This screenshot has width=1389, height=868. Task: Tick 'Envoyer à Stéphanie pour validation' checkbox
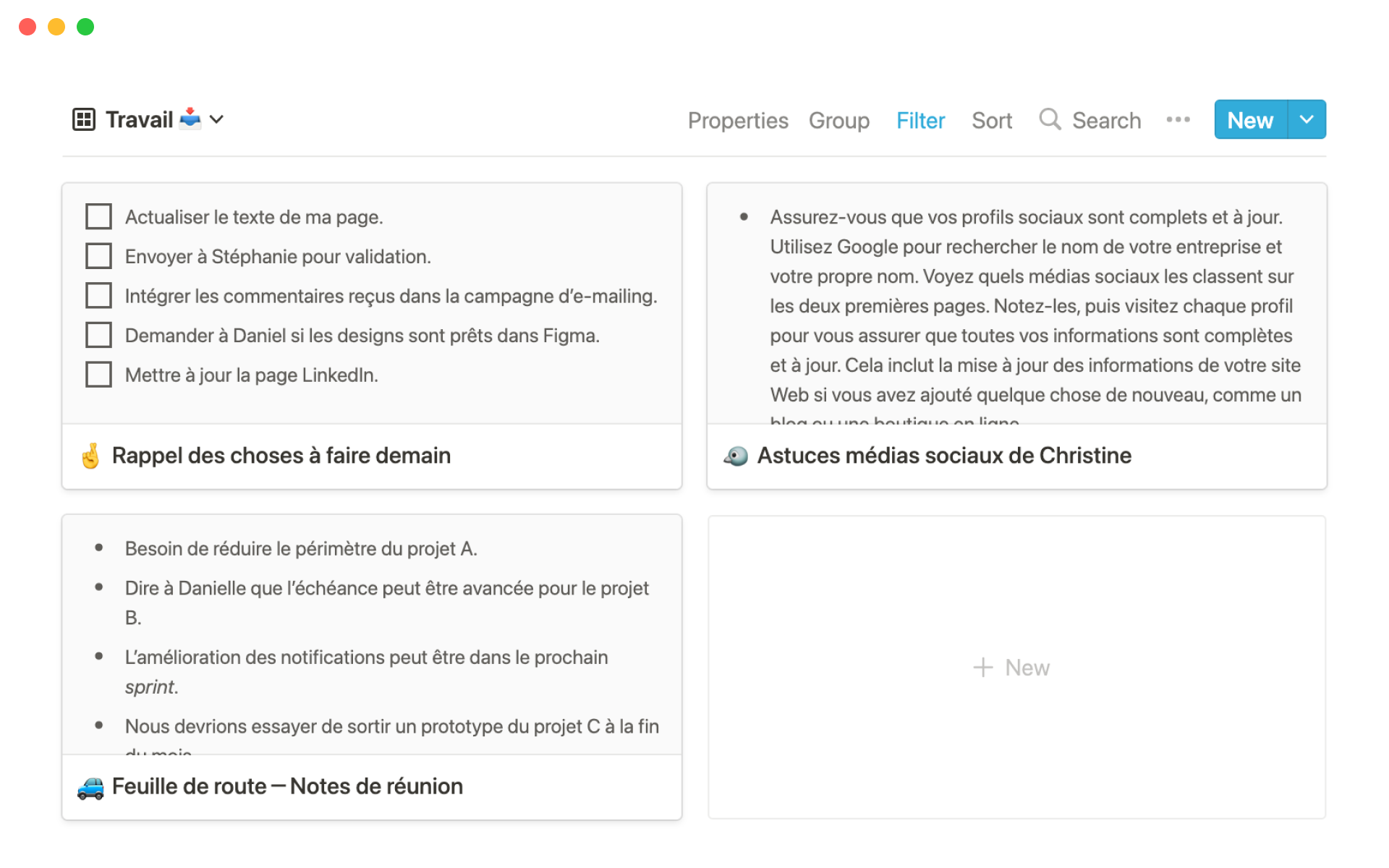[x=98, y=256]
